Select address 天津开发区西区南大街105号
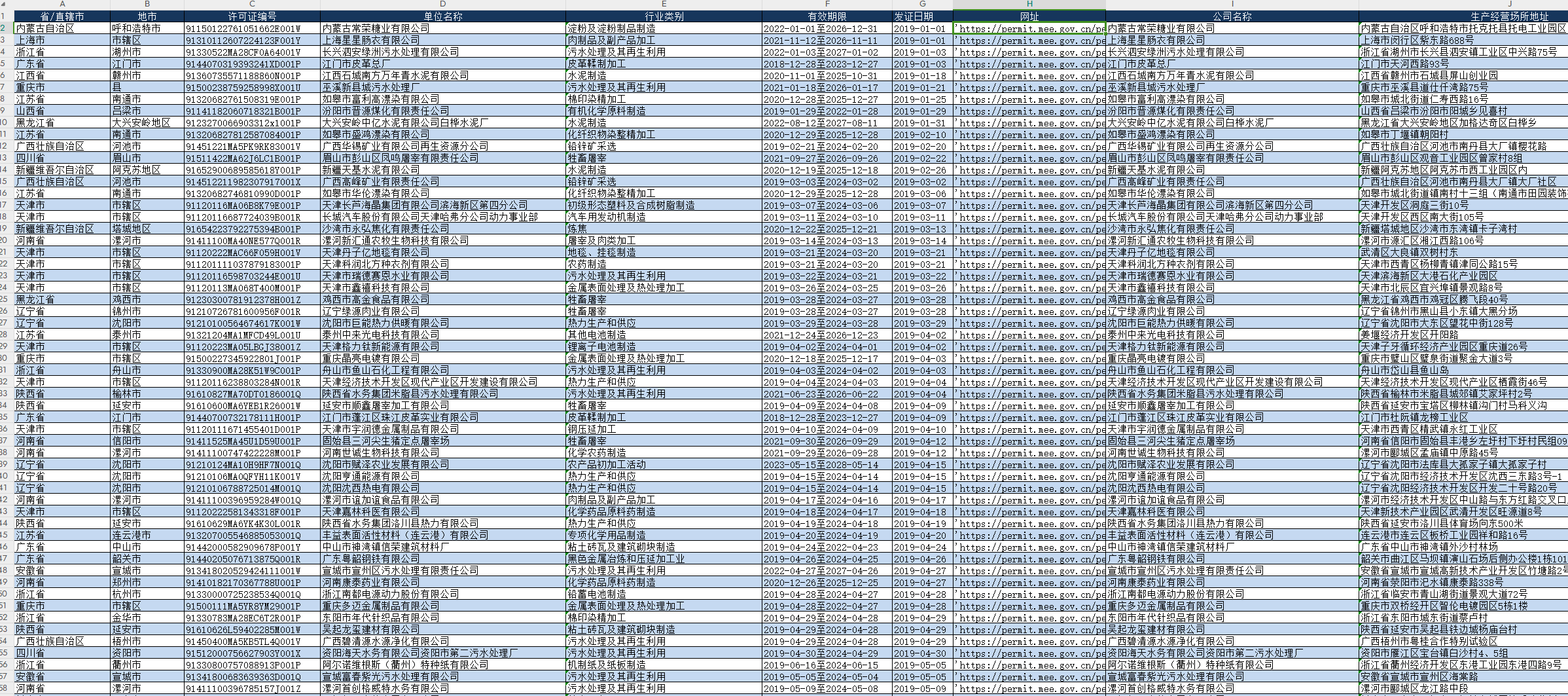 click(1463, 217)
